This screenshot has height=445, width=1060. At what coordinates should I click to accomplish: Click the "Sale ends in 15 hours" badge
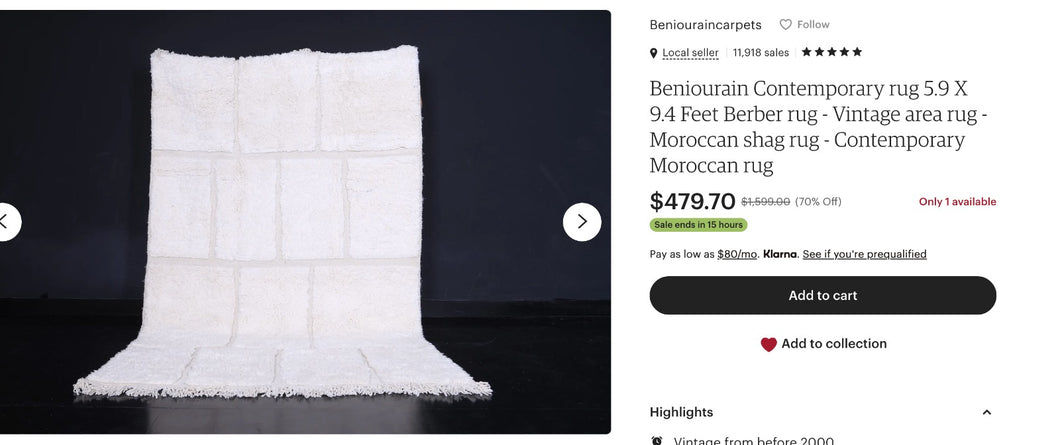click(698, 225)
